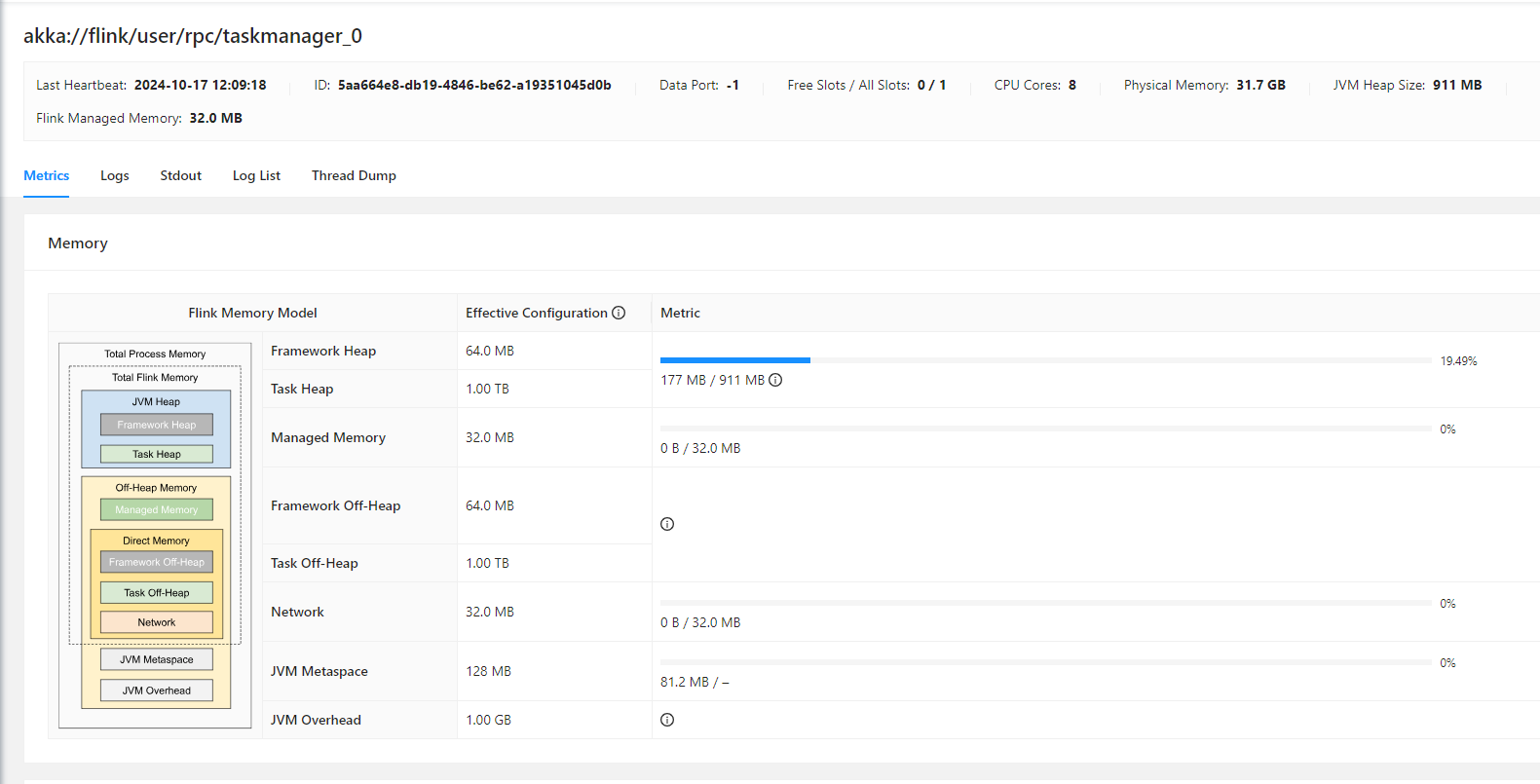Click the JVM Heap Size value 911 MB
The image size is (1540, 784).
coord(1457,85)
